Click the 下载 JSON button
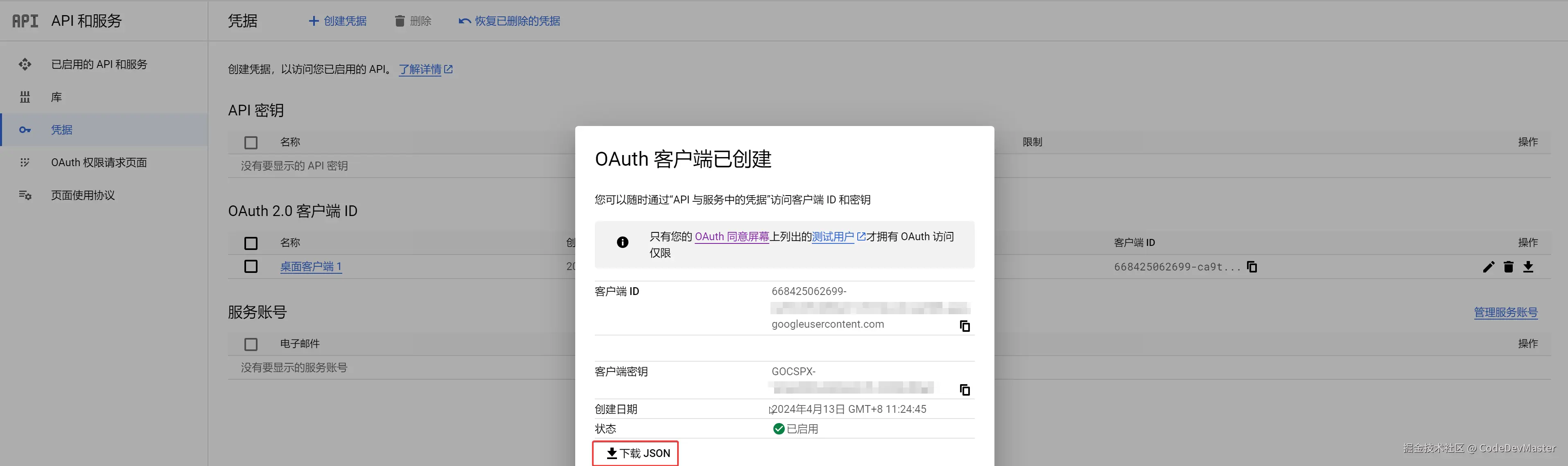The image size is (1568, 466). pos(635,453)
